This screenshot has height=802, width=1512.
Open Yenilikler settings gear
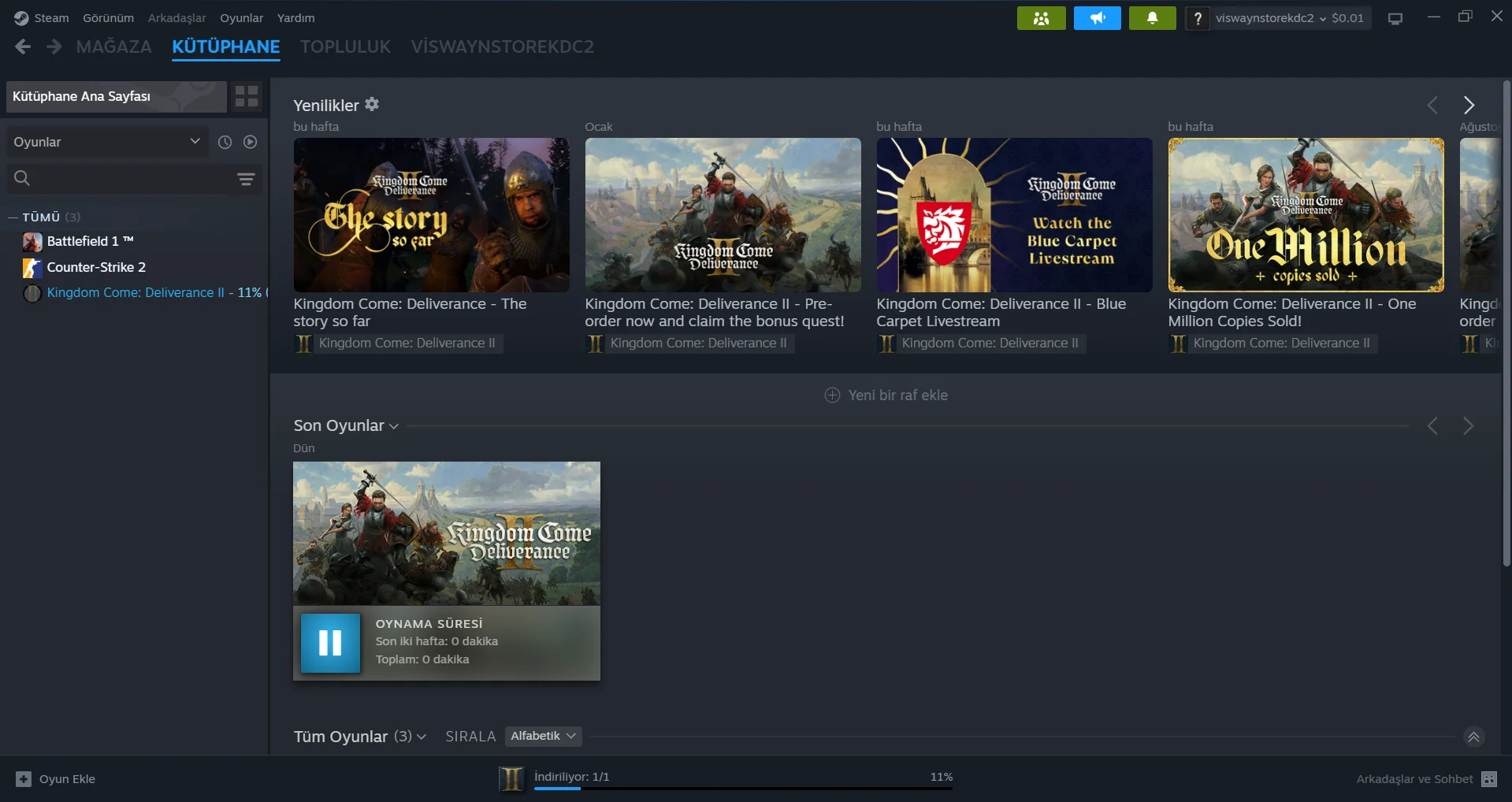tap(372, 104)
